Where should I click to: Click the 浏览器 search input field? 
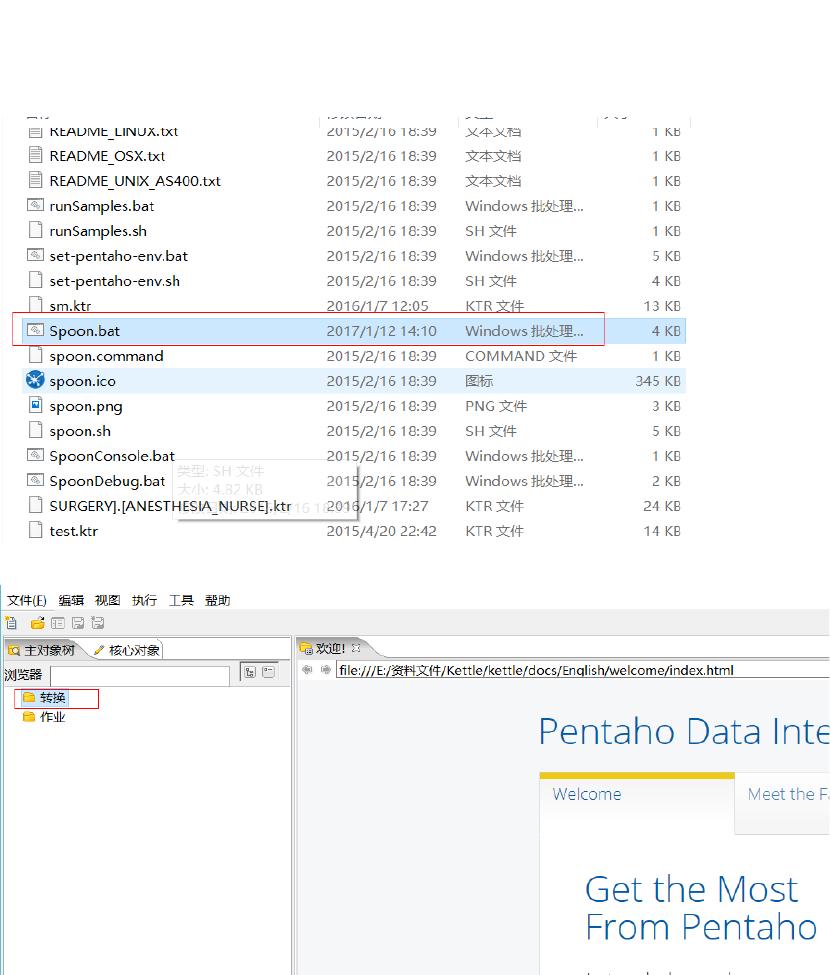140,675
